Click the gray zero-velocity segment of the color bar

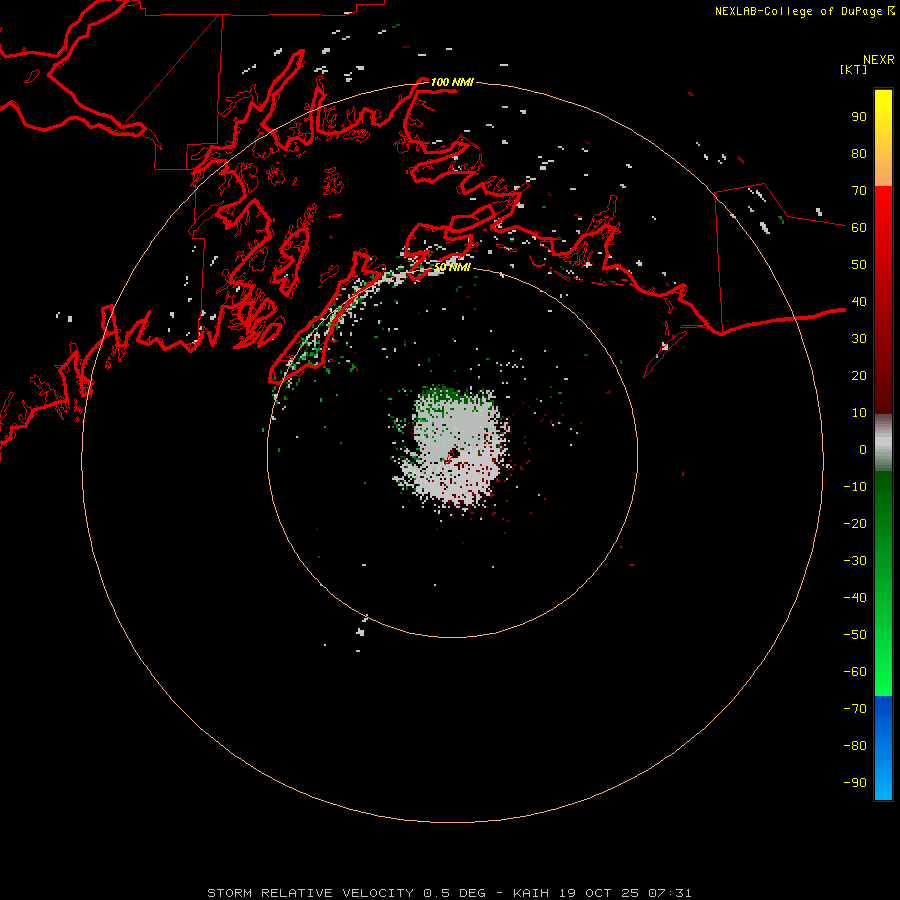pos(883,443)
